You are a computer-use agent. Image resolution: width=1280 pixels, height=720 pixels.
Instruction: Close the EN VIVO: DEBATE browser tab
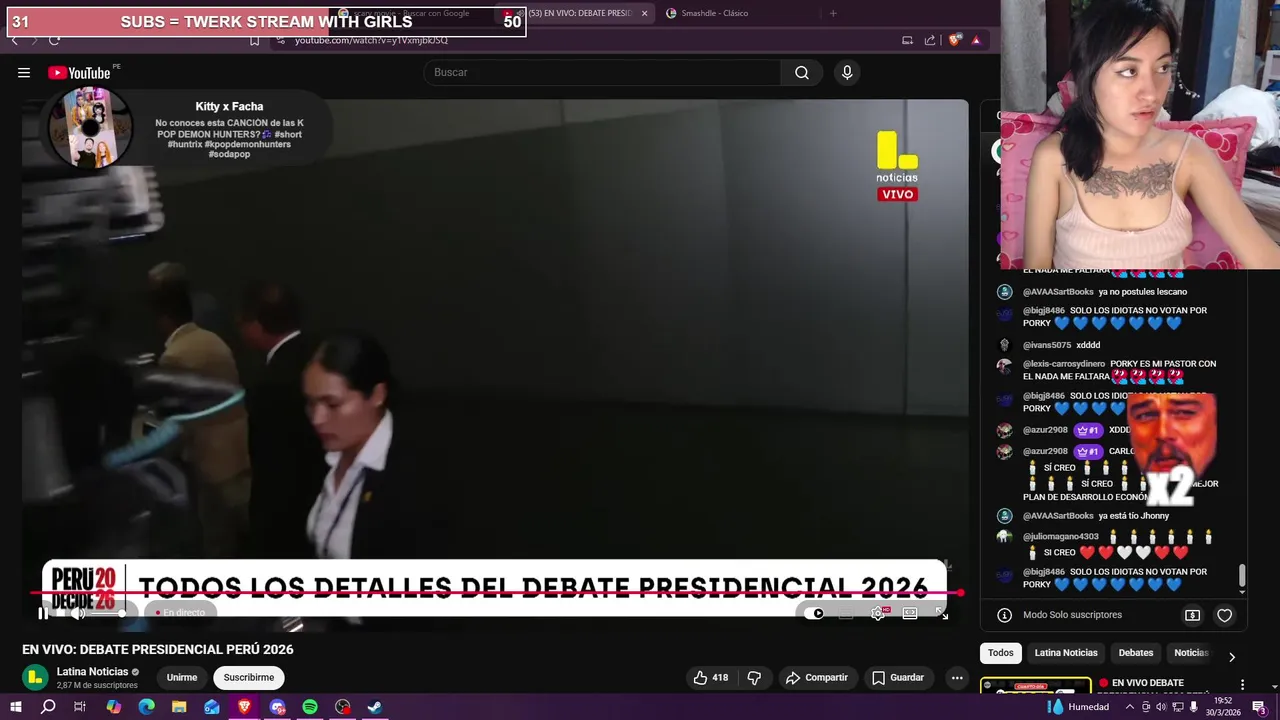(644, 13)
